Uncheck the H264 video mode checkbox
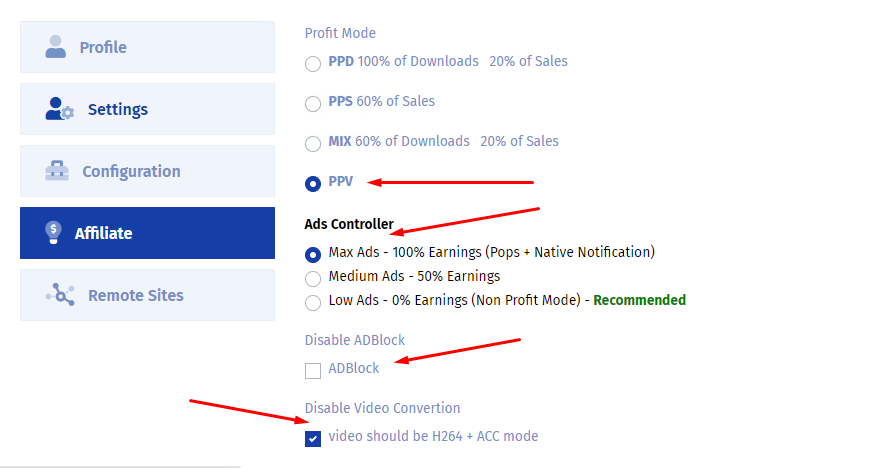Image resolution: width=883 pixels, height=468 pixels. coord(313,438)
